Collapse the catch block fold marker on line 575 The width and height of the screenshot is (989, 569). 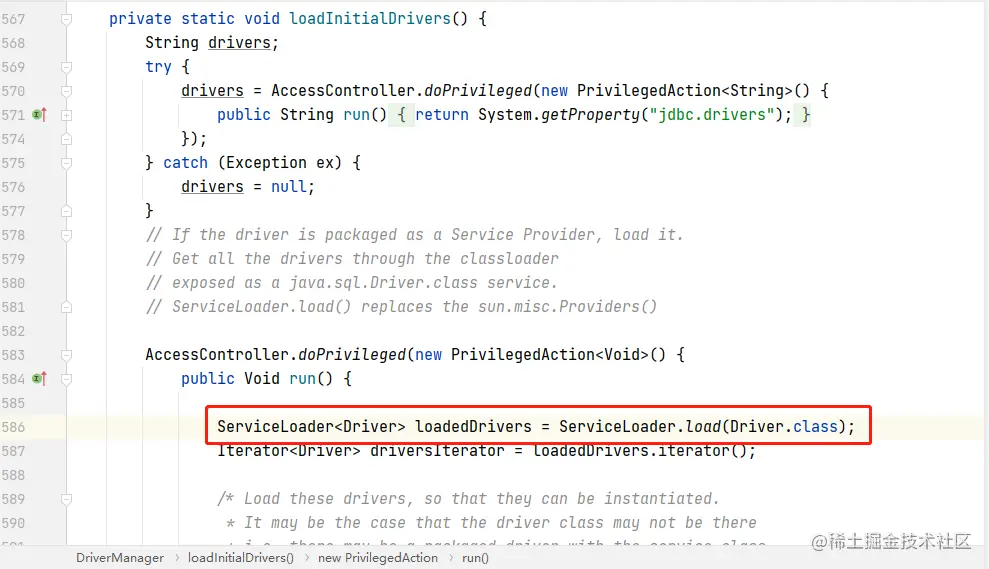tap(66, 163)
